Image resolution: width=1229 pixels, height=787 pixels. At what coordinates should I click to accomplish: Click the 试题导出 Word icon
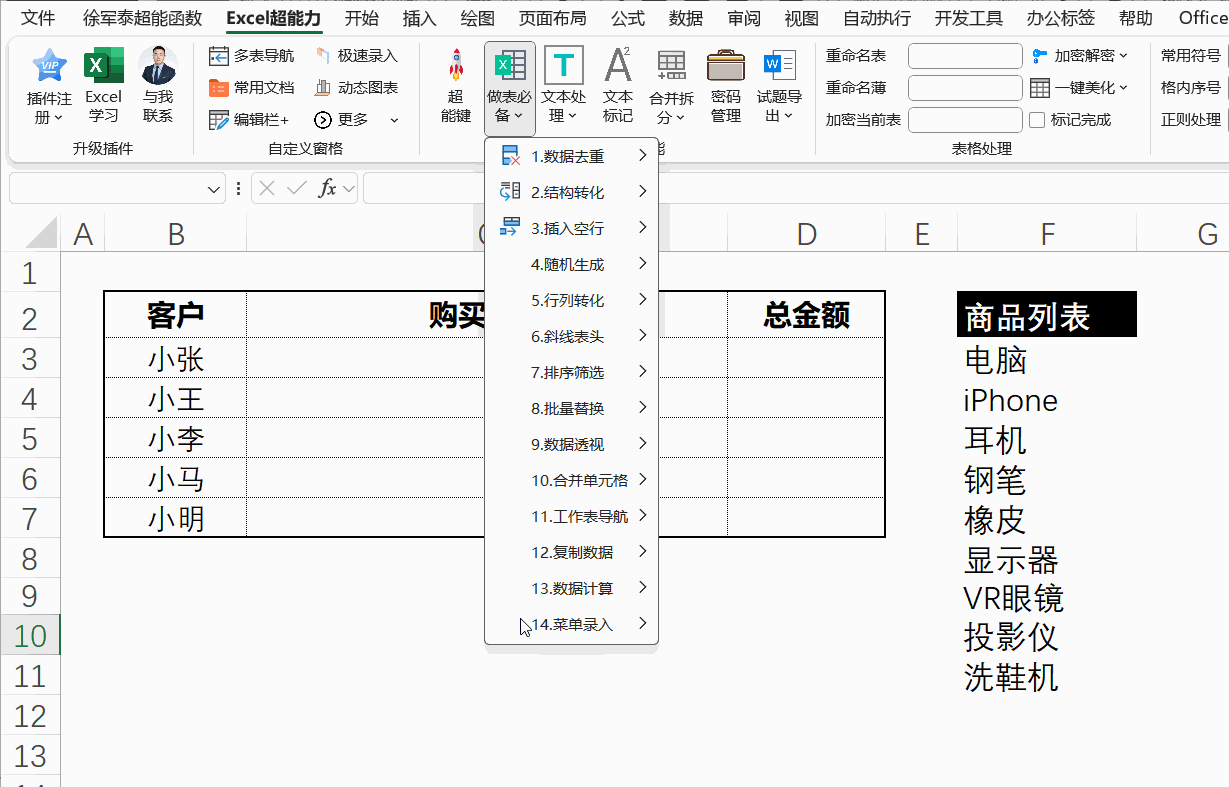tap(779, 66)
